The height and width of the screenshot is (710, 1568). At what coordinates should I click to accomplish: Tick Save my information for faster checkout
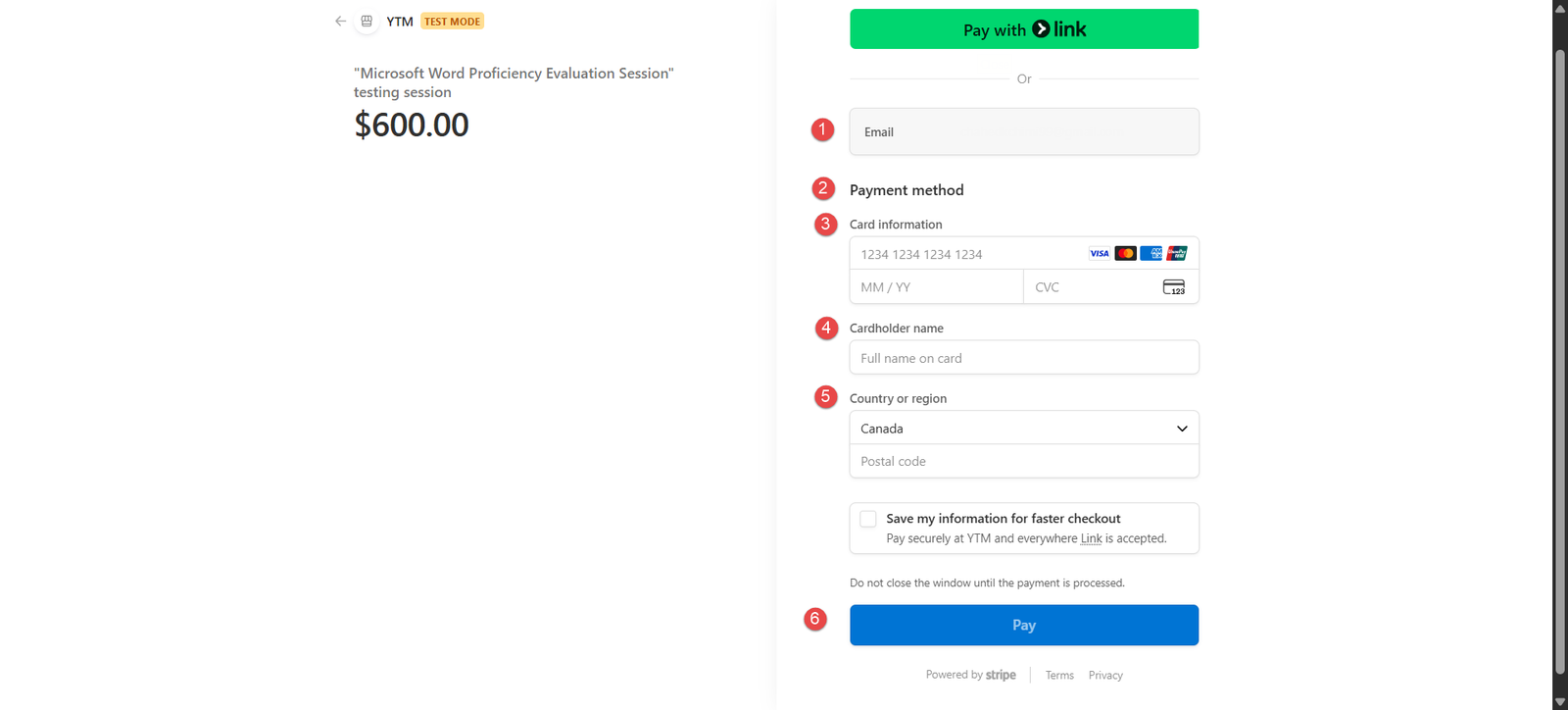click(x=868, y=519)
